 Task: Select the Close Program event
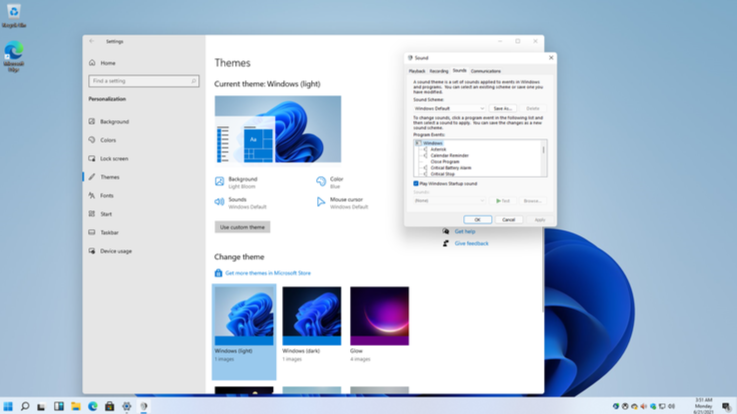click(445, 162)
